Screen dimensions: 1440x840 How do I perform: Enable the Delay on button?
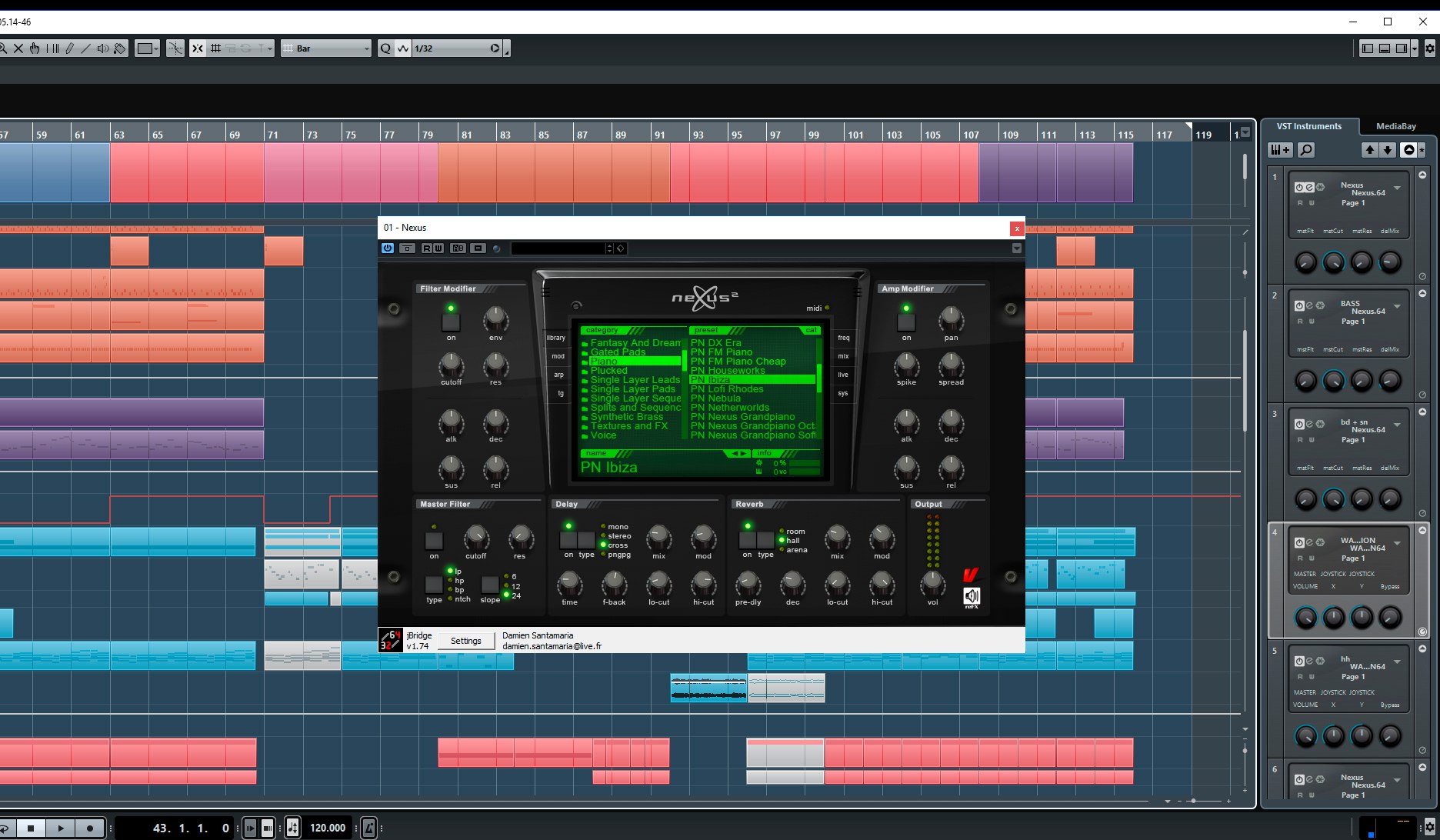pyautogui.click(x=568, y=539)
